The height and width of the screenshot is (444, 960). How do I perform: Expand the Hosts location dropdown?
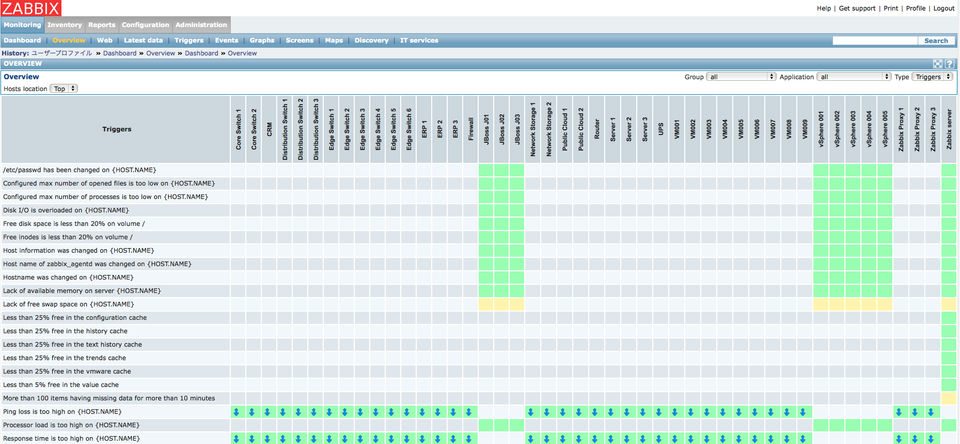click(64, 89)
